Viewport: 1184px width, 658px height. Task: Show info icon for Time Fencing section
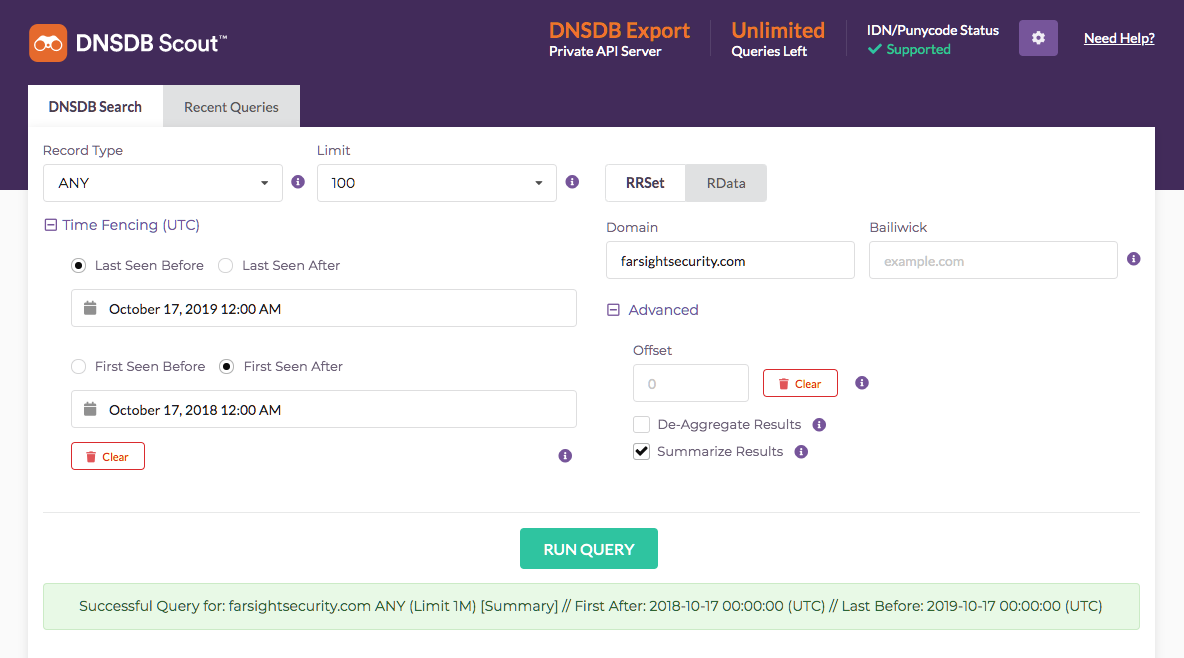[565, 456]
